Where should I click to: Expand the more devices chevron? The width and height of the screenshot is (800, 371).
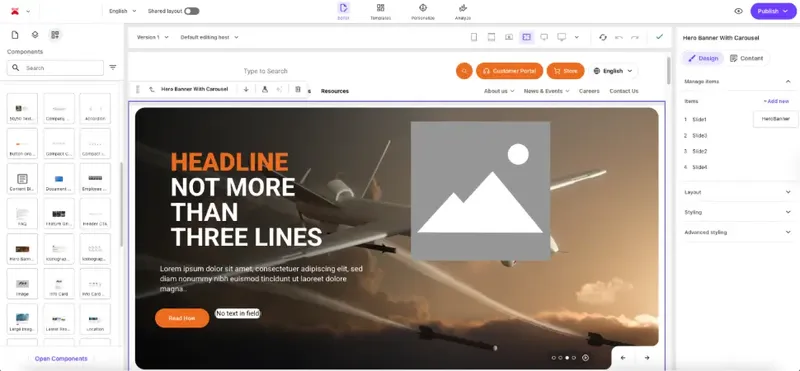click(x=577, y=37)
